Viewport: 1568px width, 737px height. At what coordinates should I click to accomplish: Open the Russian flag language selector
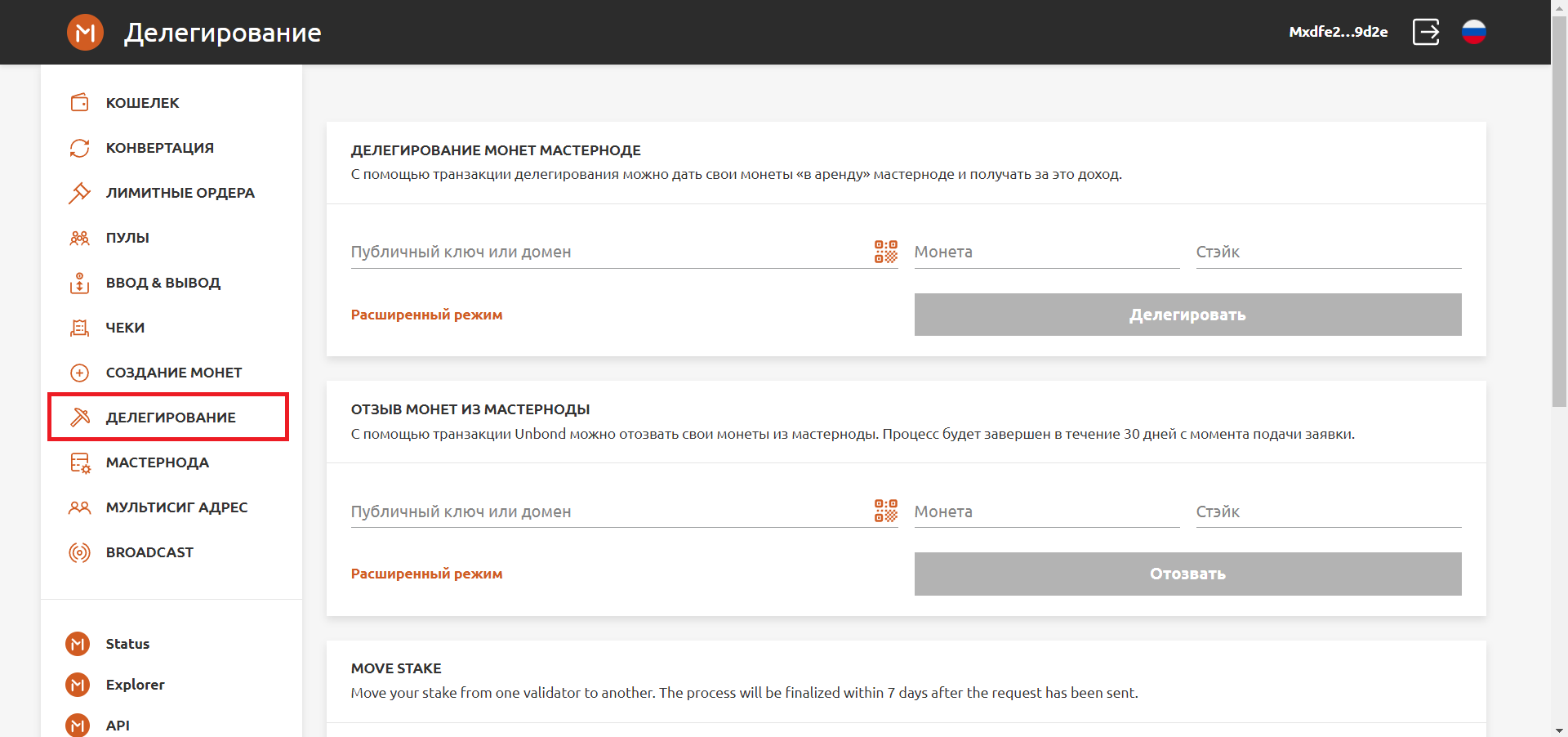[x=1473, y=33]
